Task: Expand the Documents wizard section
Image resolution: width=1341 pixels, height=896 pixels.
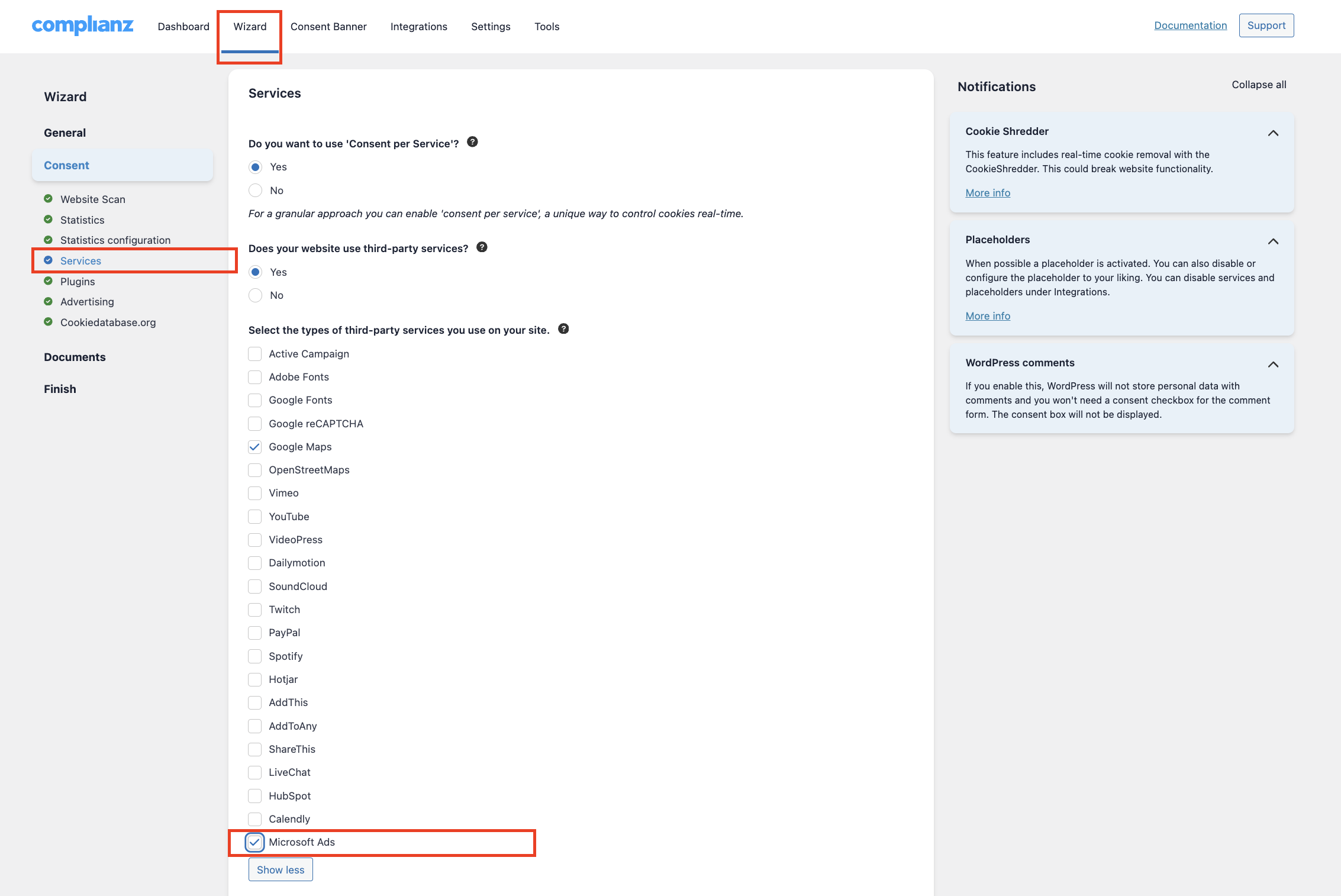Action: (75, 357)
